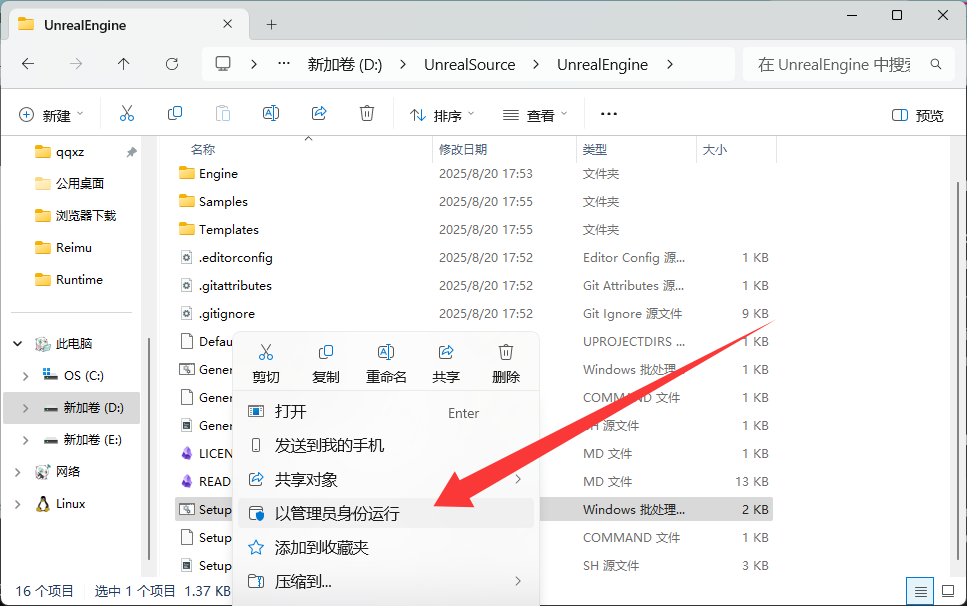Click the computer icon in the address bar
The width and height of the screenshot is (967, 606).
223,64
